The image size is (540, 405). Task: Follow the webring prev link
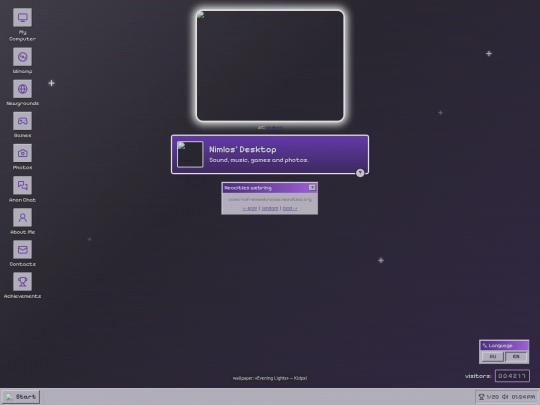point(250,208)
